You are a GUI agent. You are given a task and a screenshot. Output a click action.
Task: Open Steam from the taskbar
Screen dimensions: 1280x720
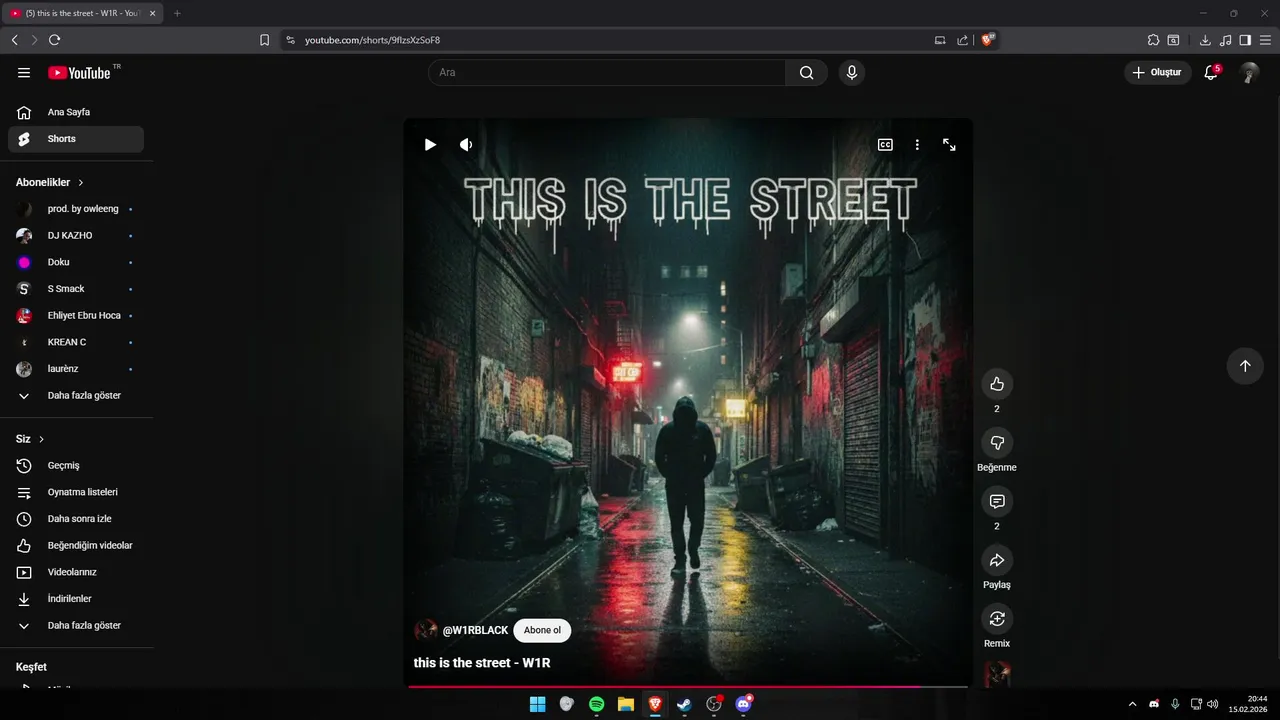coord(684,704)
